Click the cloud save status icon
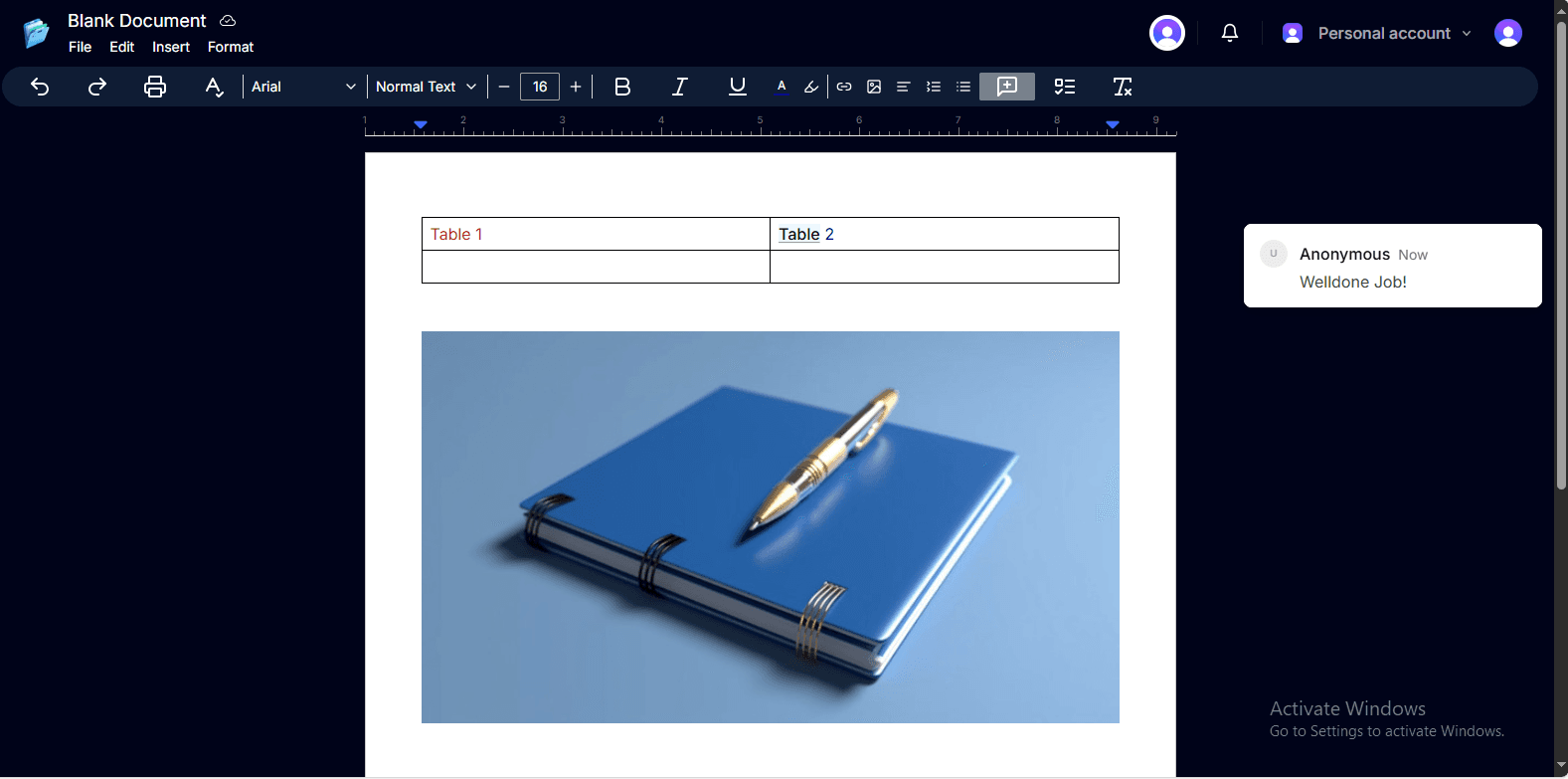 [228, 21]
